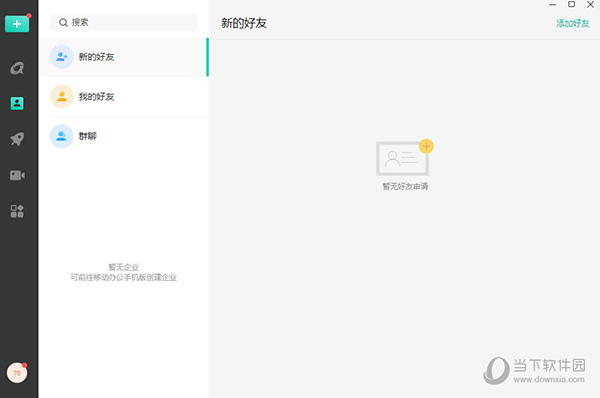Open the 群聊 list entry
The height and width of the screenshot is (398, 600).
(x=124, y=136)
